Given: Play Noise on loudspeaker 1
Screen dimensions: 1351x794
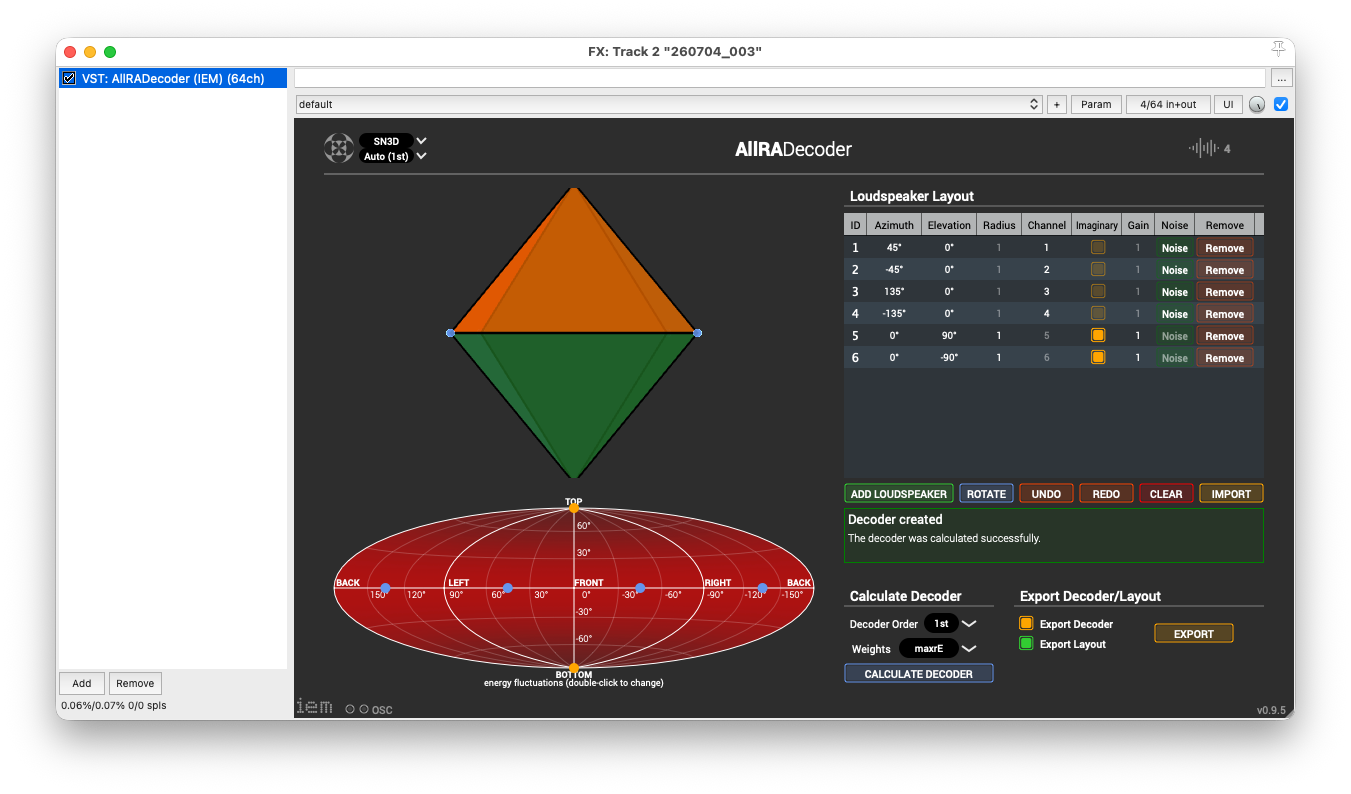Looking at the screenshot, I should click(1175, 248).
